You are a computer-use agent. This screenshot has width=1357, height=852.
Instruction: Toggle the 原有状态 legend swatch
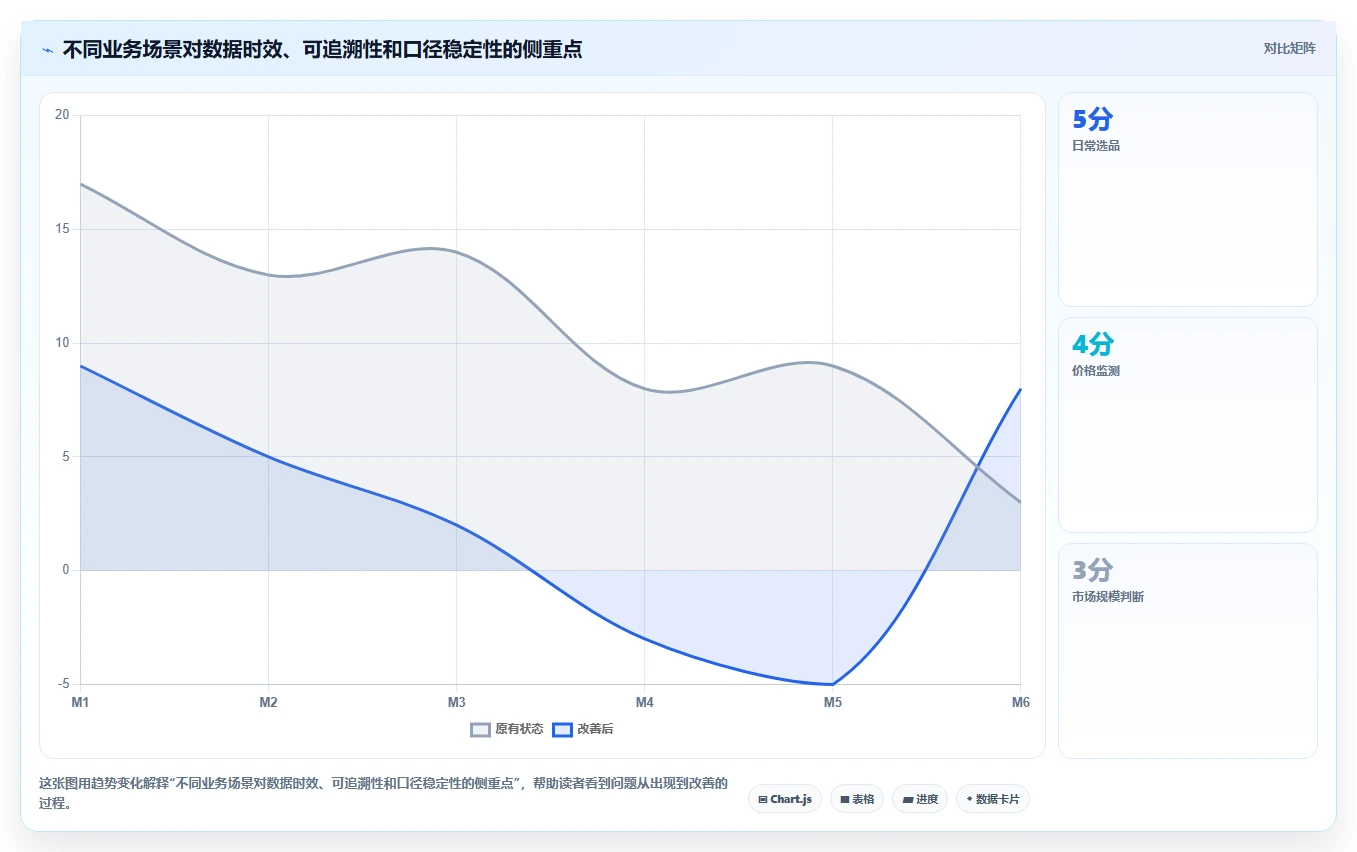[481, 729]
